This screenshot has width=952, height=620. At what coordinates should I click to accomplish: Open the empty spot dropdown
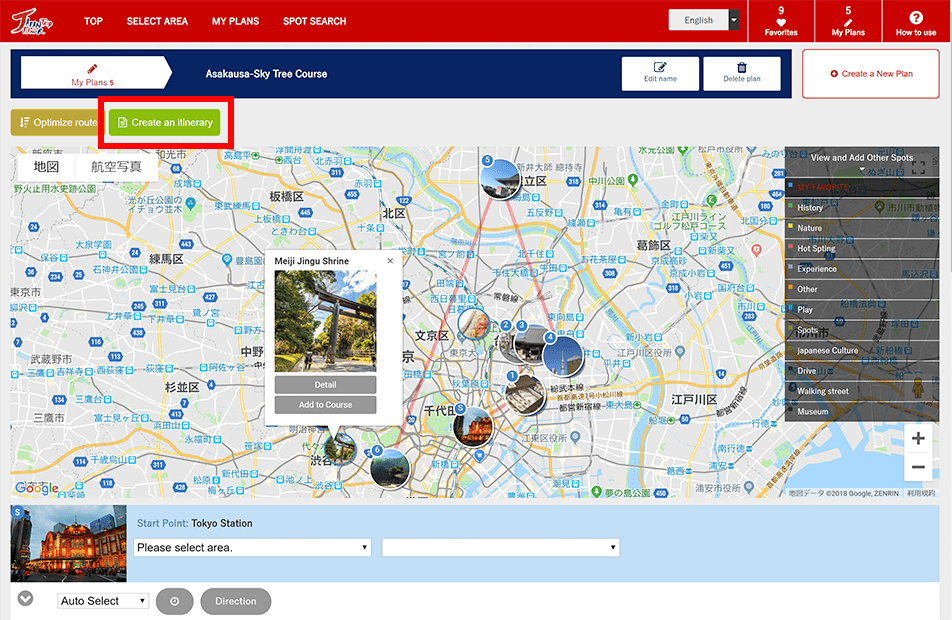pyautogui.click(x=501, y=547)
